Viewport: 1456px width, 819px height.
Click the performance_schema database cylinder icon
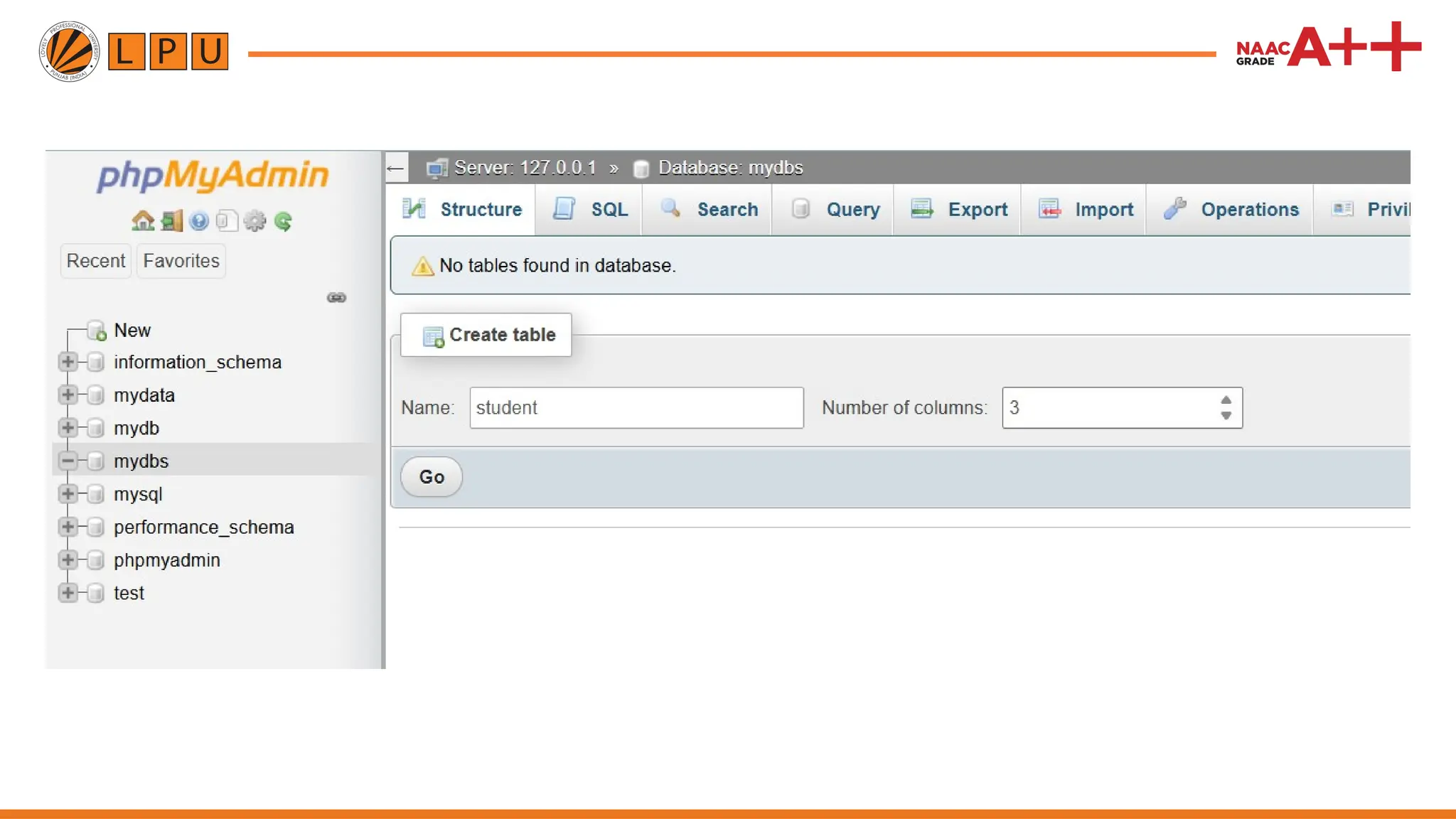95,527
